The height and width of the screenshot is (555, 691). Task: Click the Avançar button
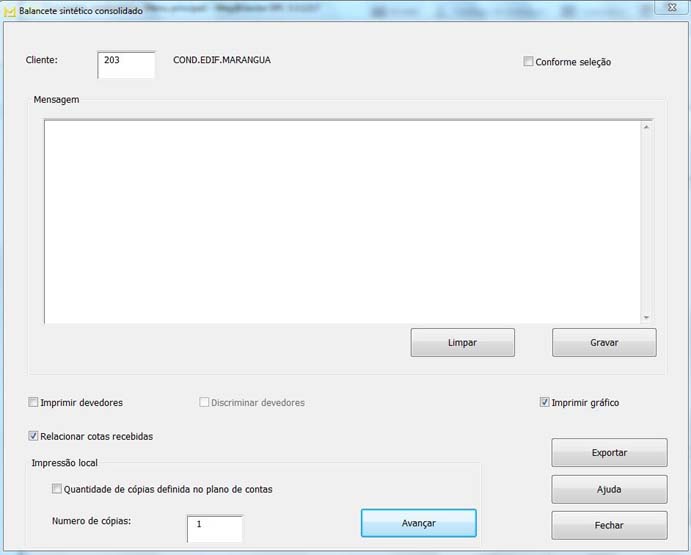(x=418, y=523)
